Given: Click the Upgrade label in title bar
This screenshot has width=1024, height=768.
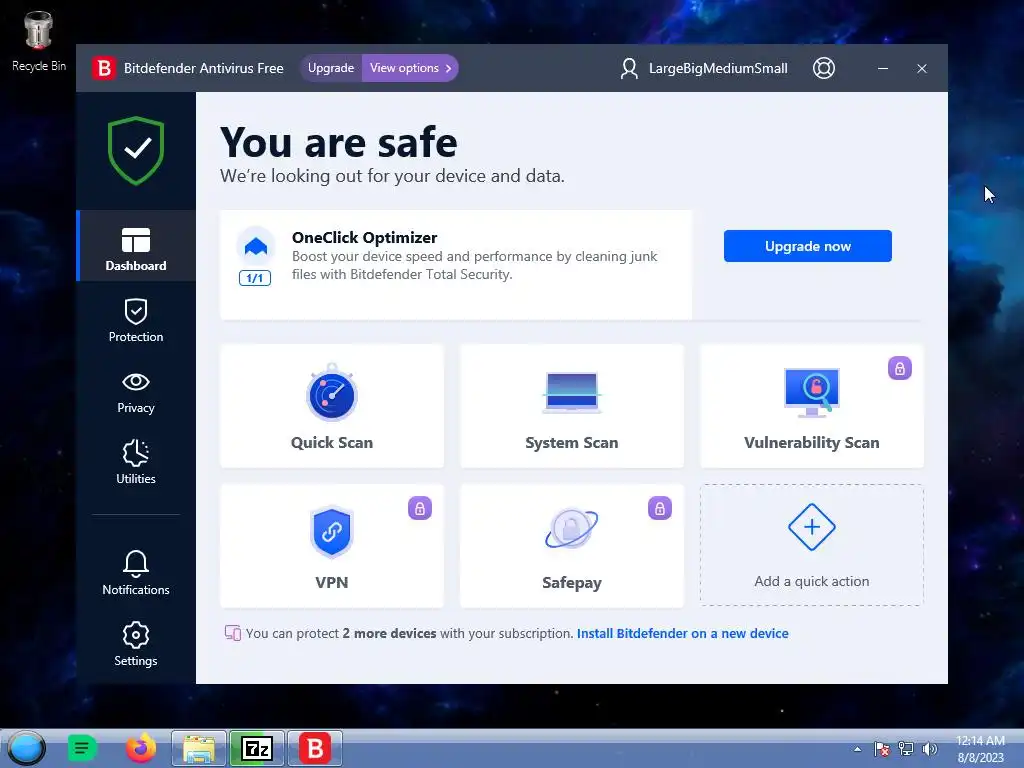Looking at the screenshot, I should click(331, 68).
